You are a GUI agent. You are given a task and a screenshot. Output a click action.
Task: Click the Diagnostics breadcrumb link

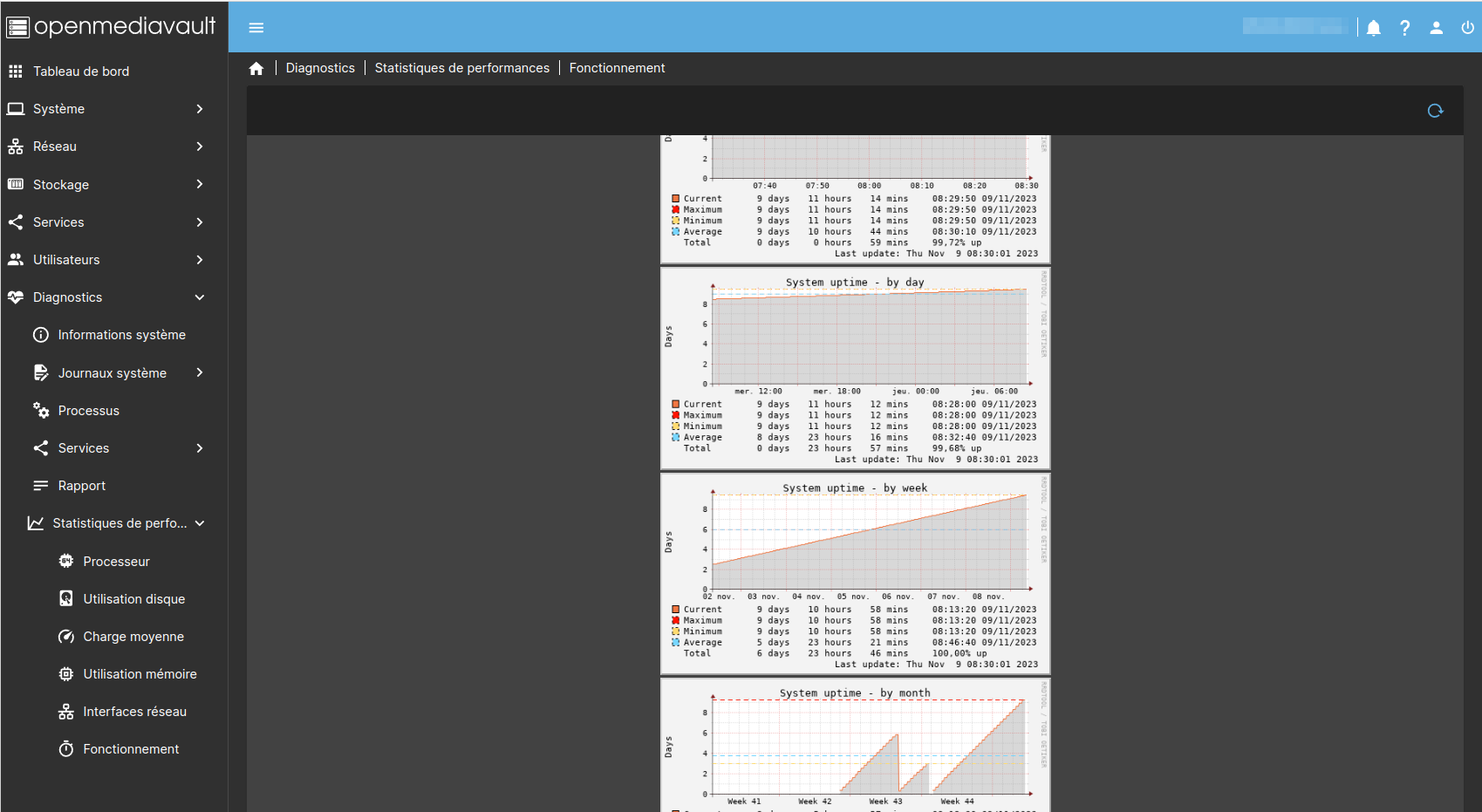coord(320,68)
